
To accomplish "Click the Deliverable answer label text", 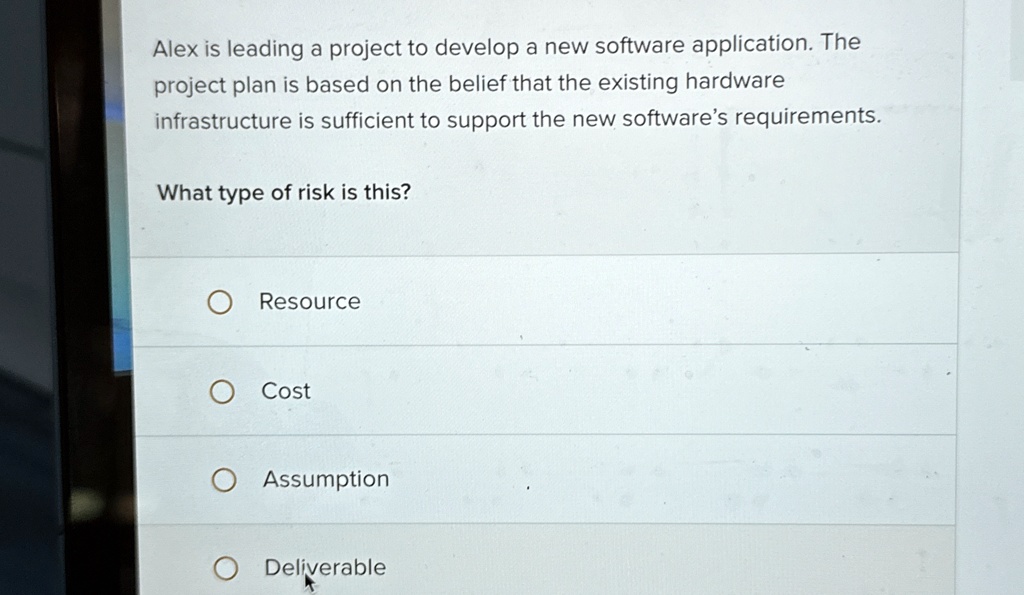I will [x=324, y=567].
